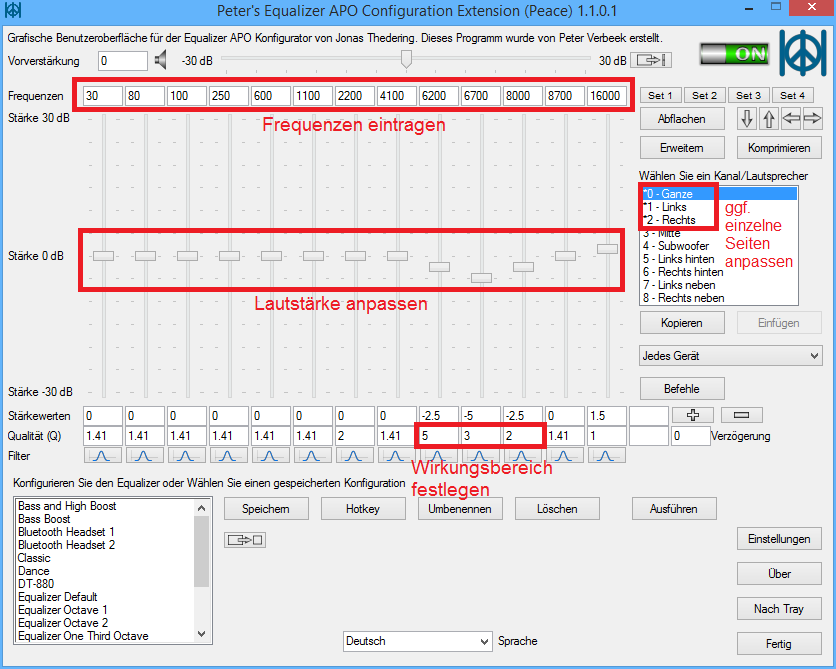Click the Befehle button
The image size is (836, 669).
point(682,389)
